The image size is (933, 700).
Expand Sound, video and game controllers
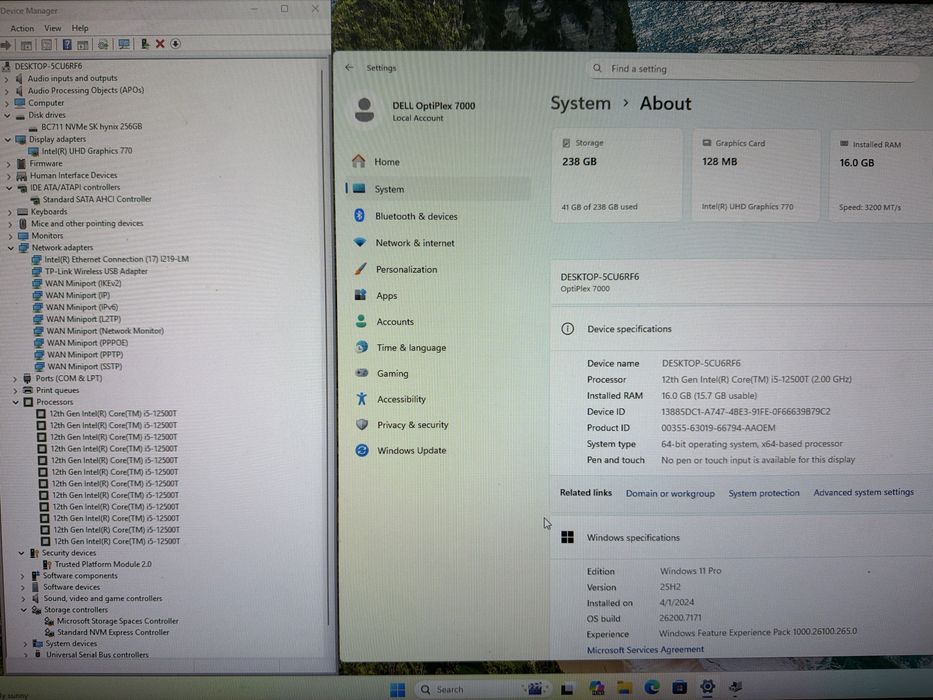[23, 599]
